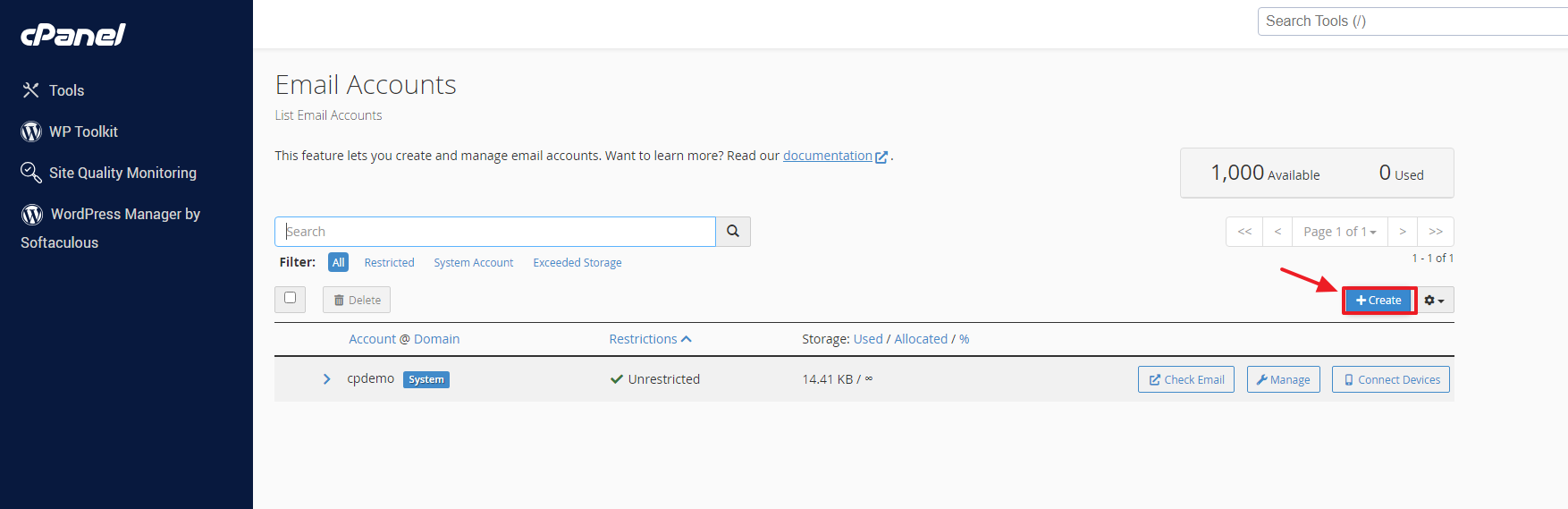Click the Create button

click(1378, 301)
